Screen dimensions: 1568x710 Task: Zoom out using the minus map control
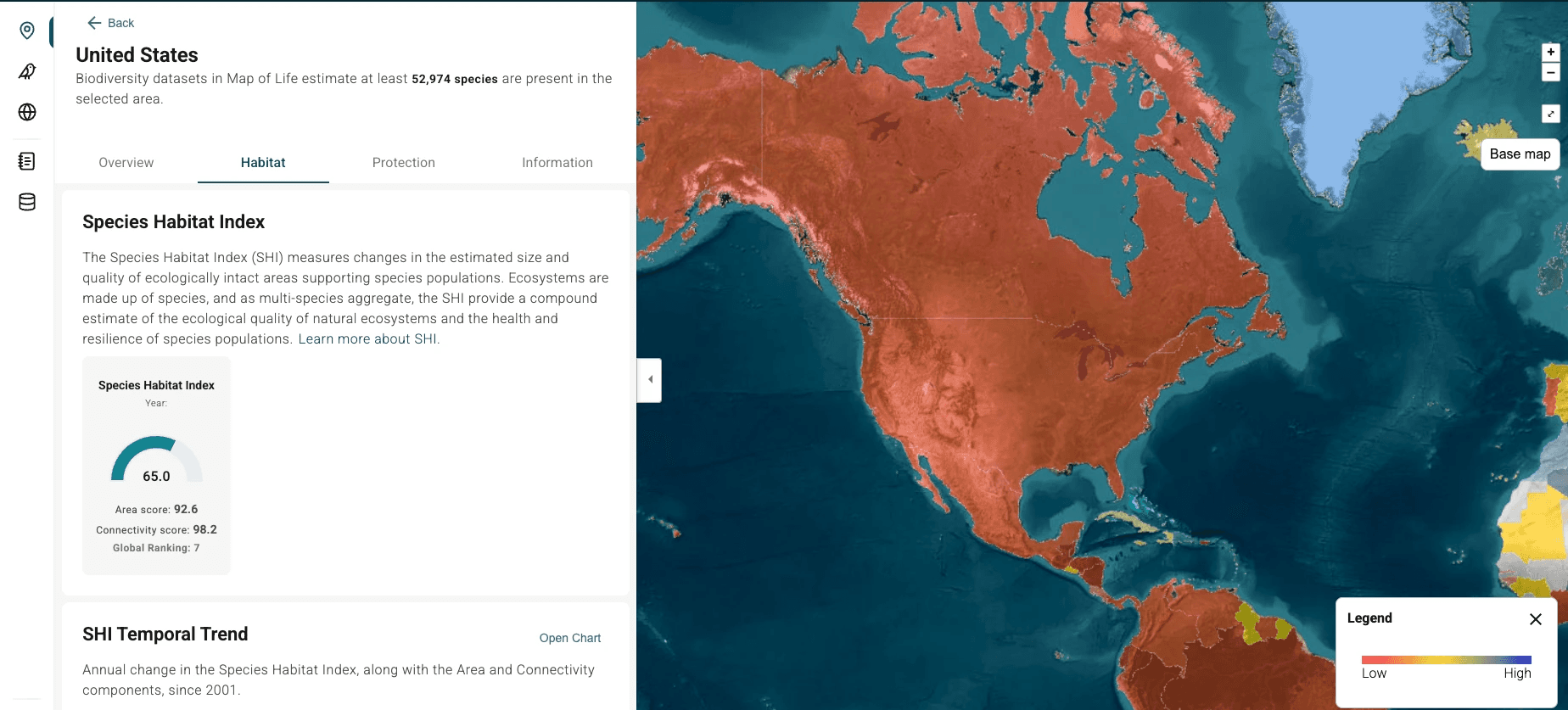pyautogui.click(x=1551, y=73)
